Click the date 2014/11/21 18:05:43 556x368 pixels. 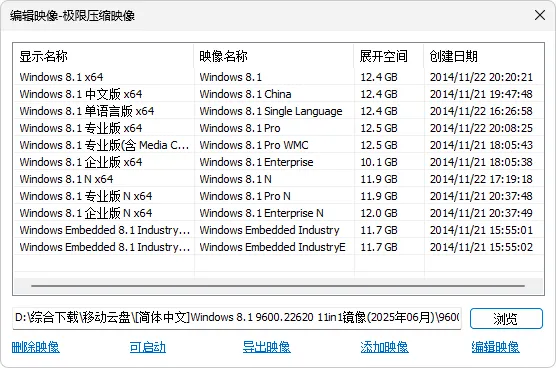click(x=481, y=145)
